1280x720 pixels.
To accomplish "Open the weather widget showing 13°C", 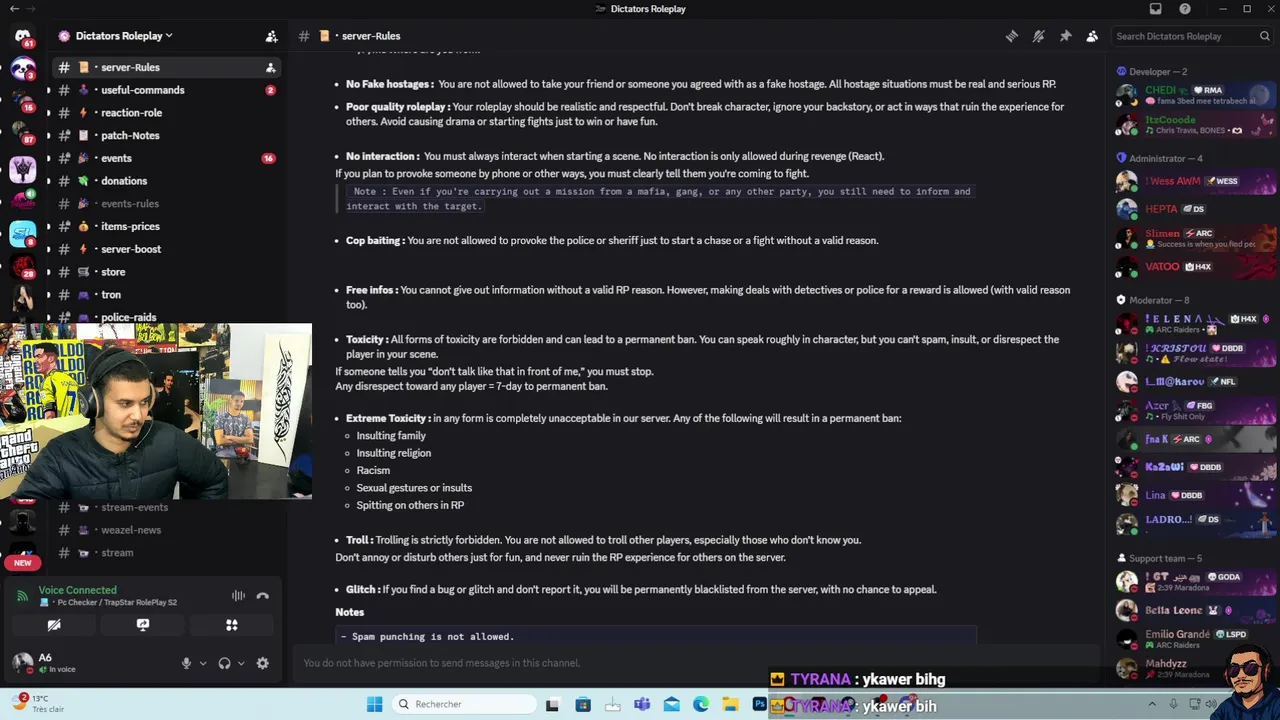I will coord(38,703).
